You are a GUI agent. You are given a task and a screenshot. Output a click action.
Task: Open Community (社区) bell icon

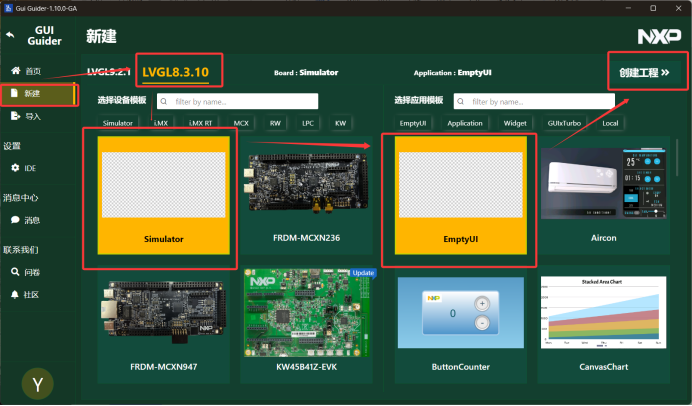click(15, 294)
